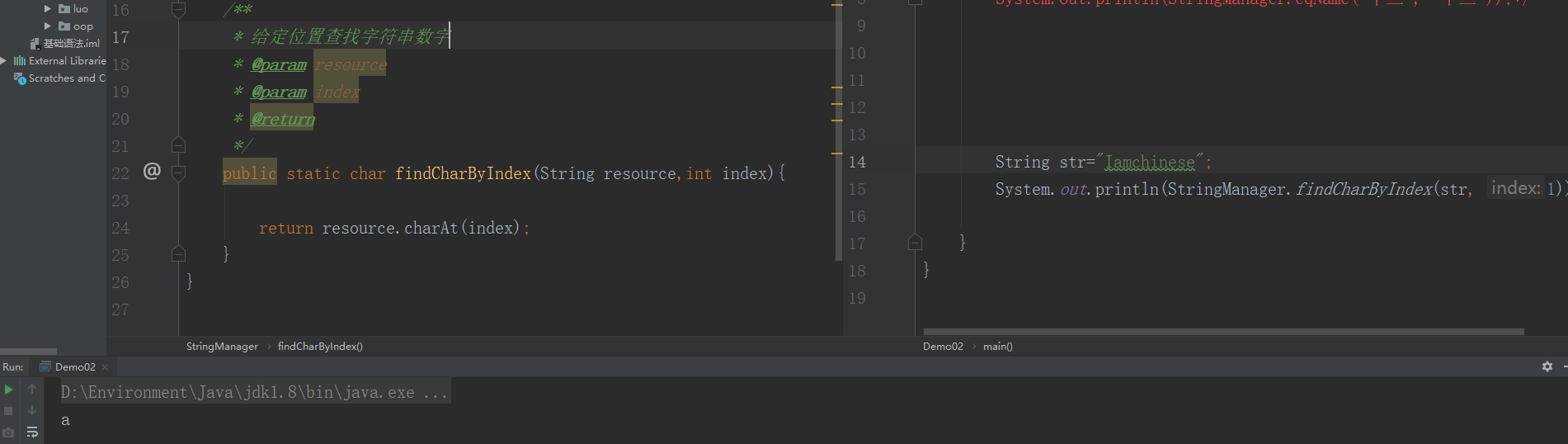Collapse the findCharByIndex method fold on line 22
This screenshot has width=1568, height=444.
point(178,172)
